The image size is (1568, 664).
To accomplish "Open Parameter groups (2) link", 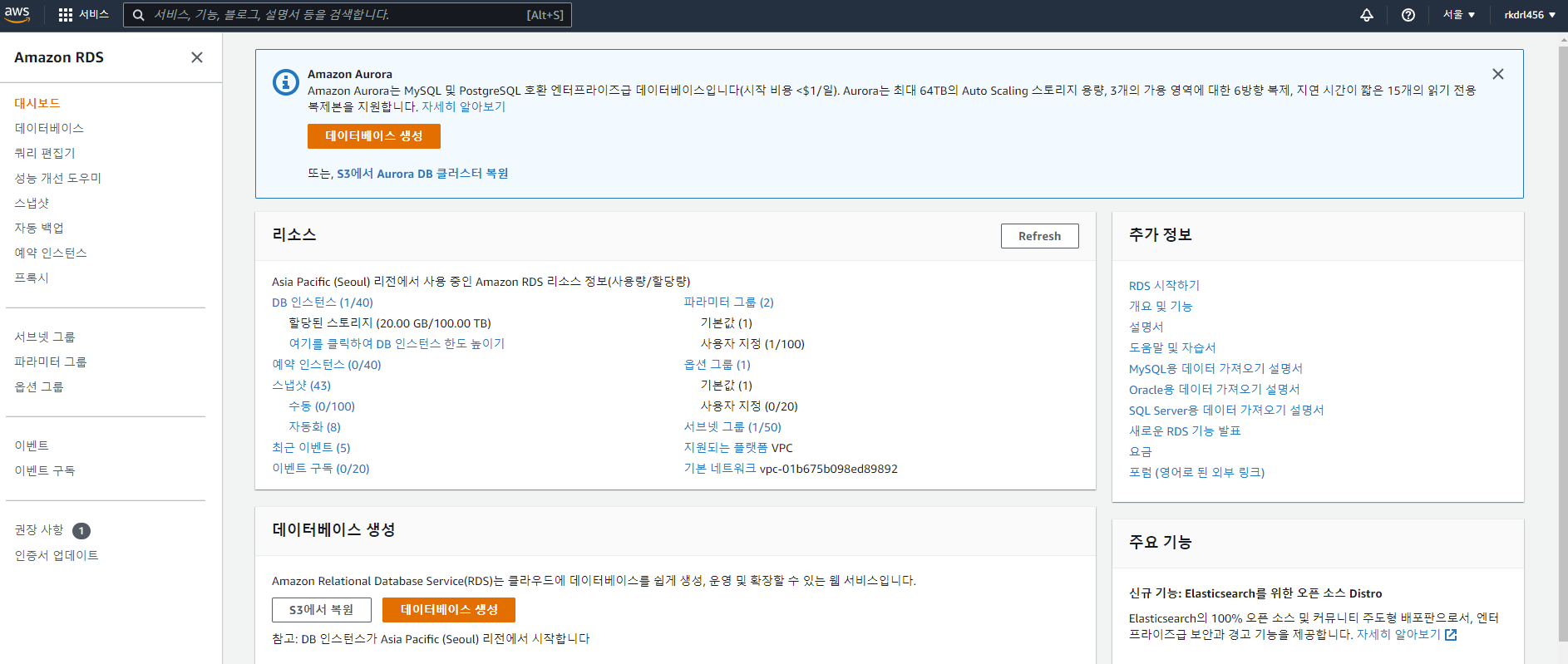I will 729,302.
